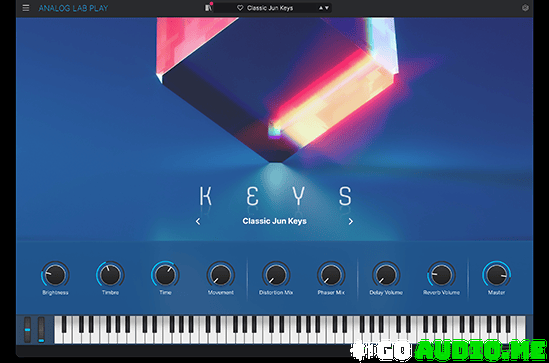Click the Classic Jun Keys name in top bar
Image resolution: width=549 pixels, height=363 pixels.
point(270,8)
